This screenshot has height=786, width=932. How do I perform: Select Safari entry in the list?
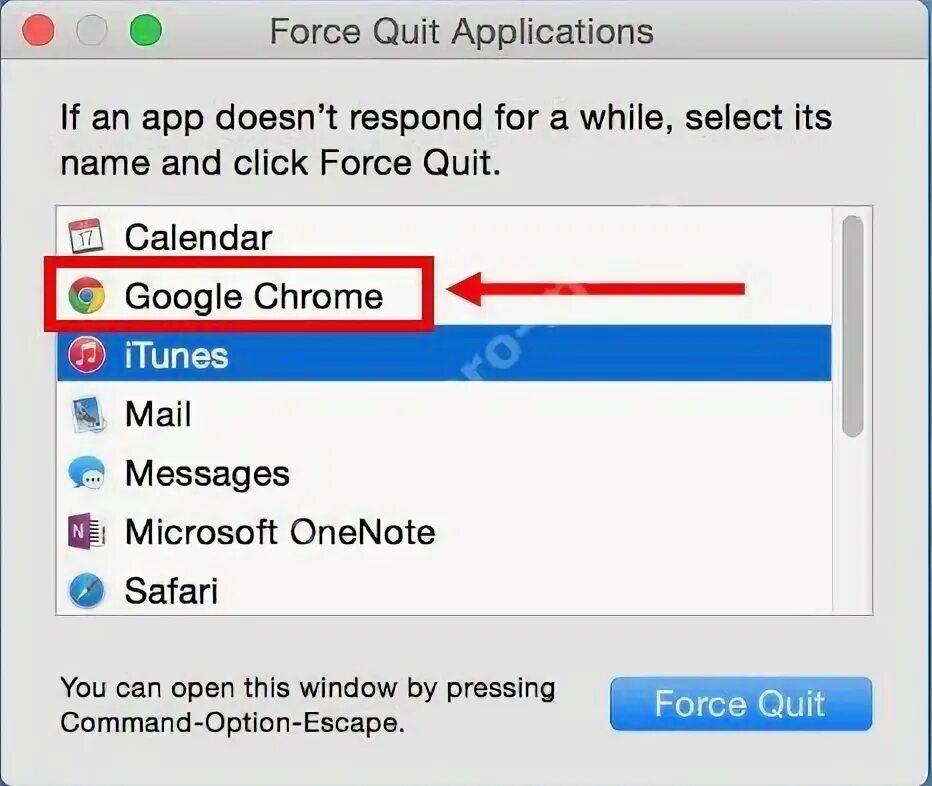click(x=445, y=590)
